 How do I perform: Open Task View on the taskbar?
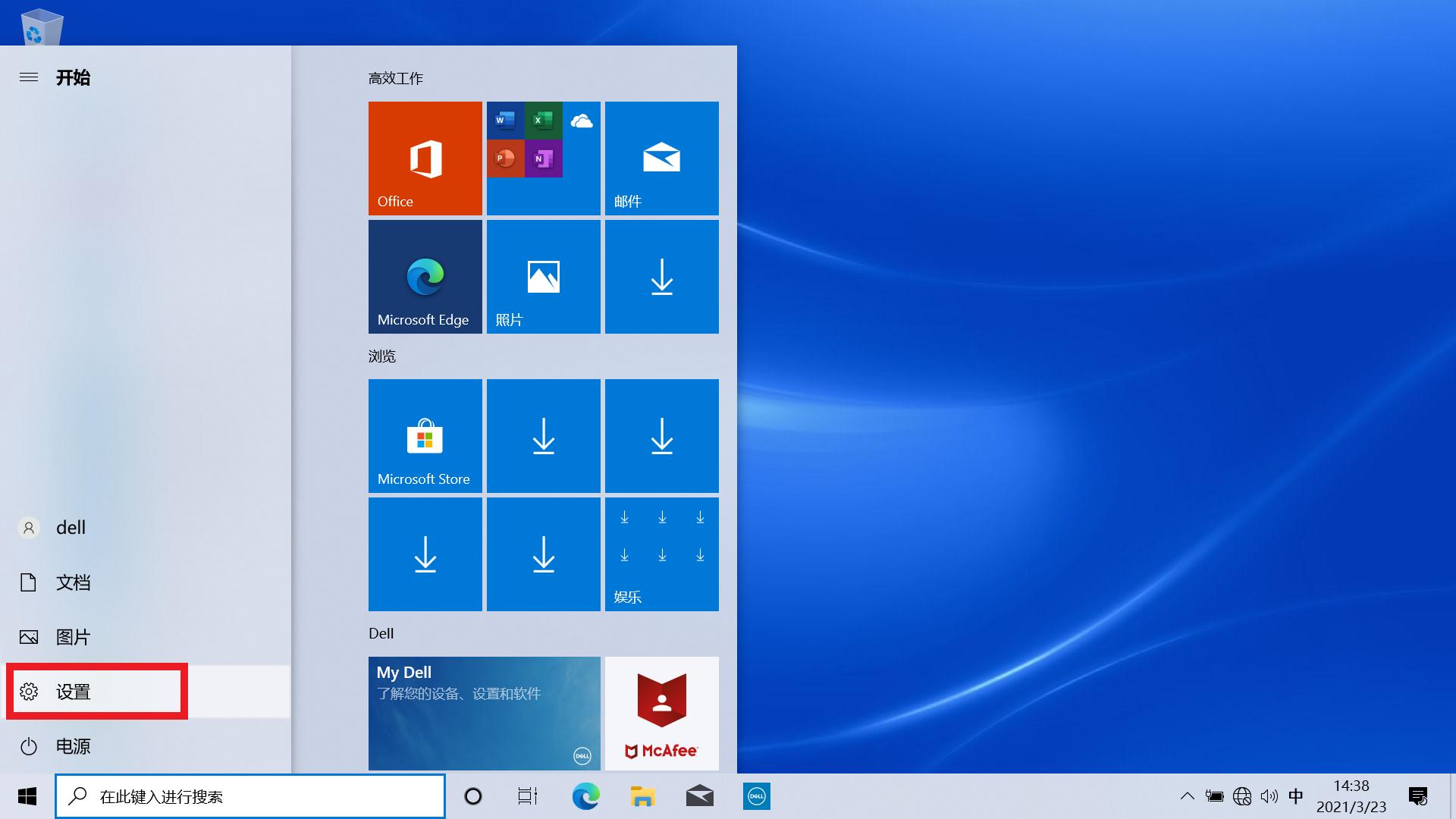coord(527,796)
